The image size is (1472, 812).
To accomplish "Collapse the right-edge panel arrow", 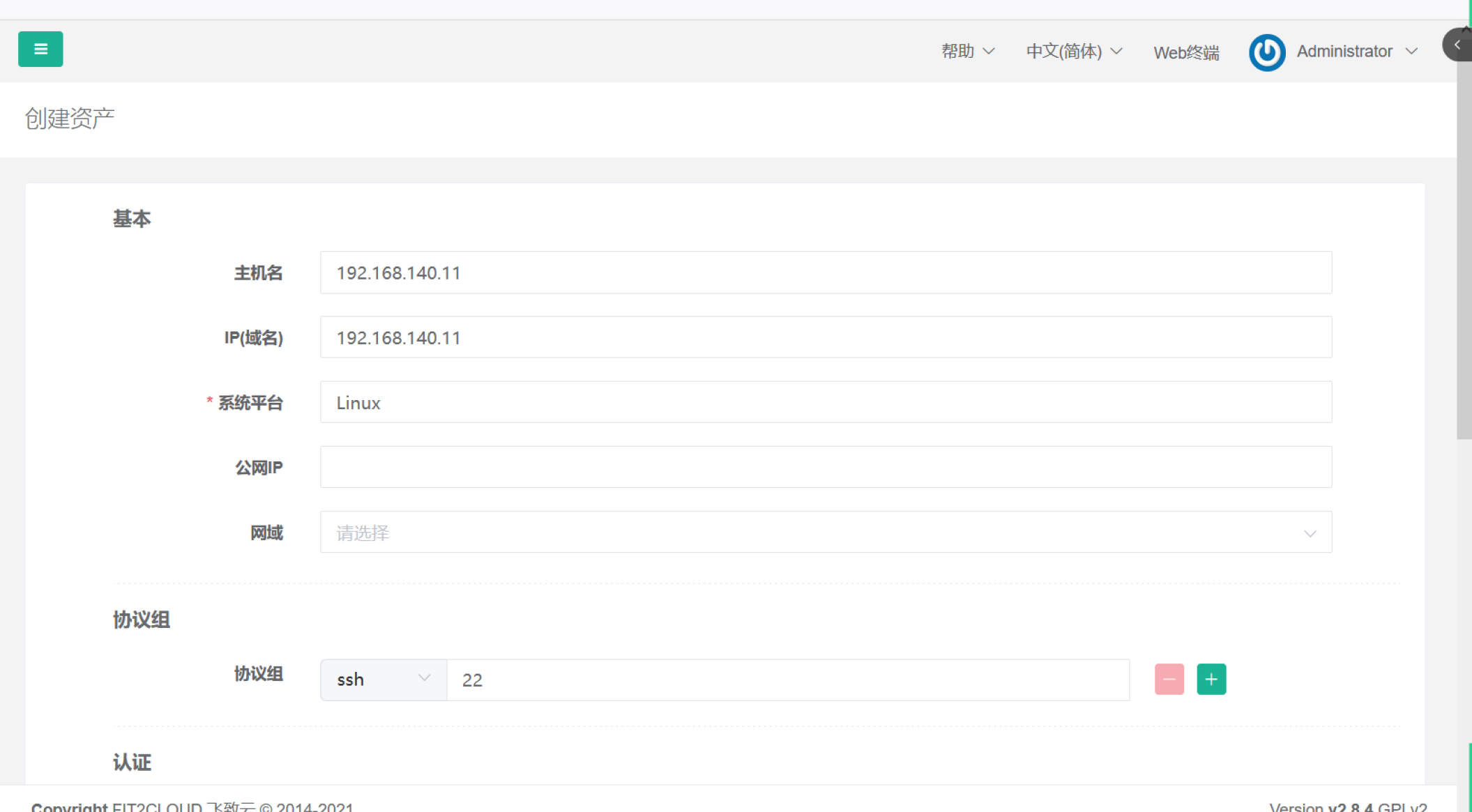I will (x=1457, y=45).
